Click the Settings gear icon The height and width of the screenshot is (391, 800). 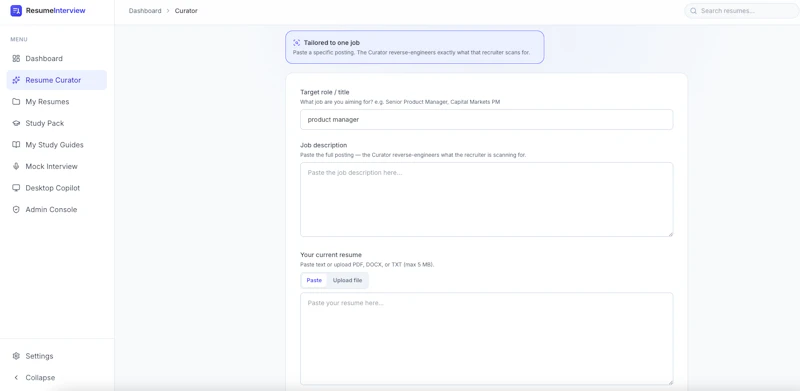pos(16,356)
